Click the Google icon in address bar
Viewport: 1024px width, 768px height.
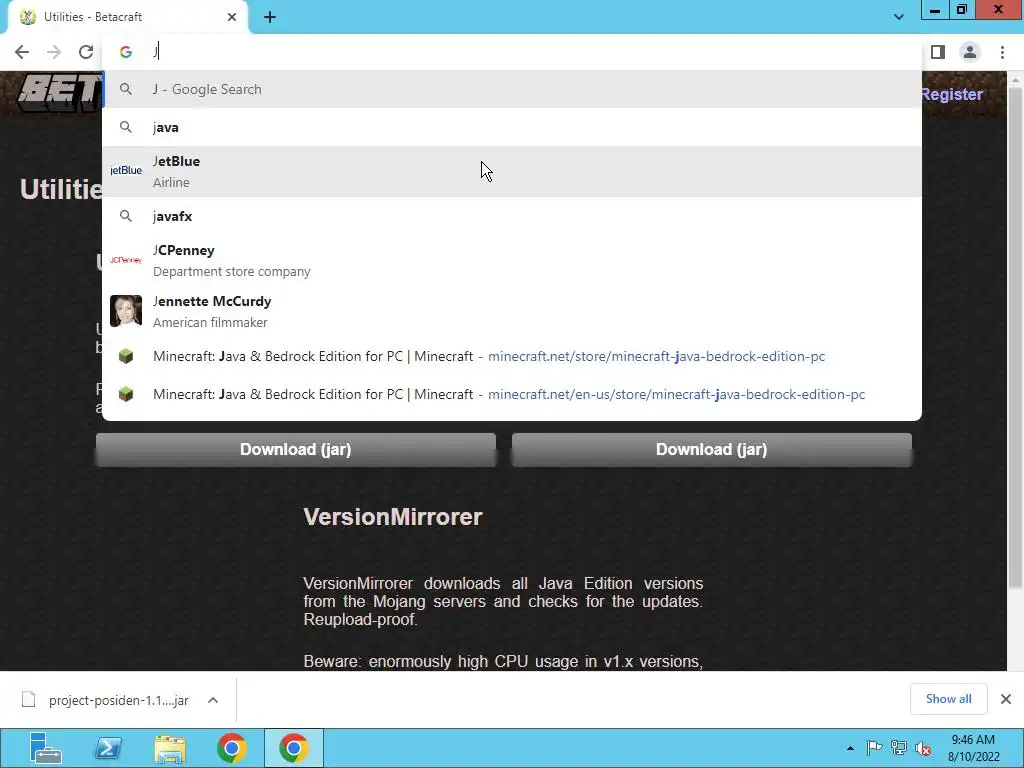(125, 52)
